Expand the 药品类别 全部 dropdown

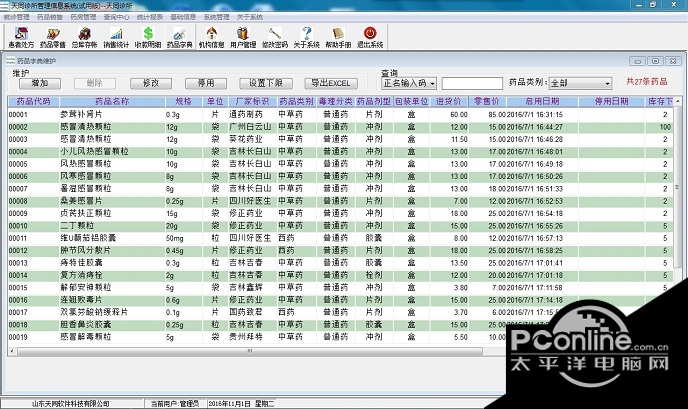click(x=607, y=83)
